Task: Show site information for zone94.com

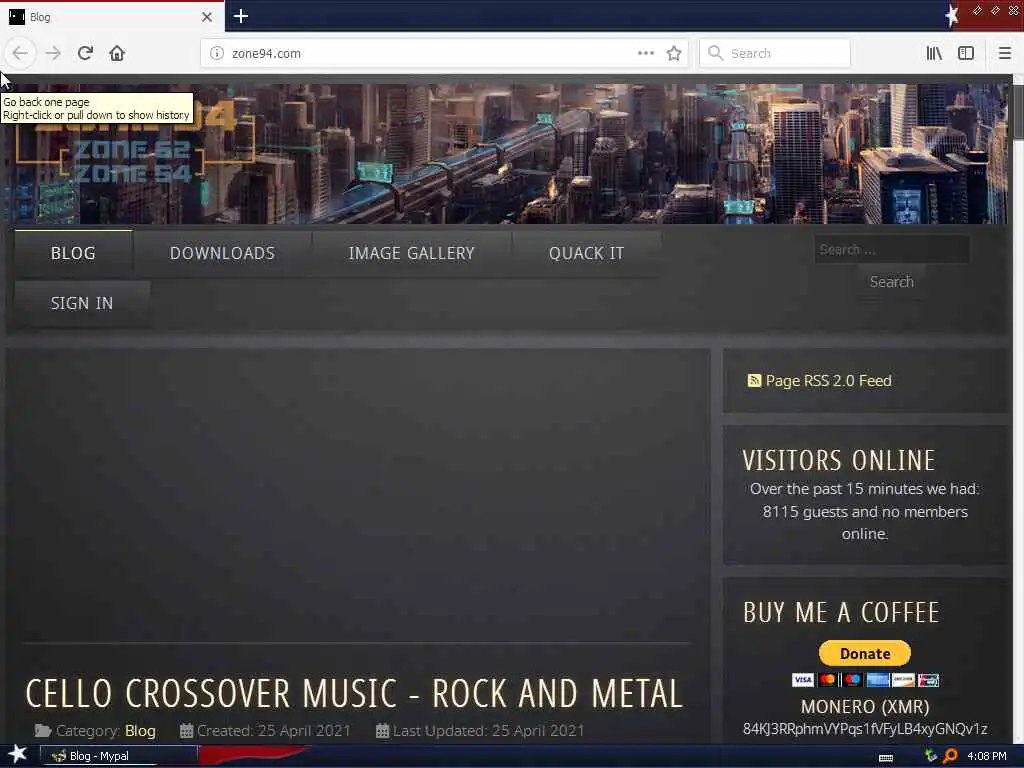Action: click(x=217, y=54)
